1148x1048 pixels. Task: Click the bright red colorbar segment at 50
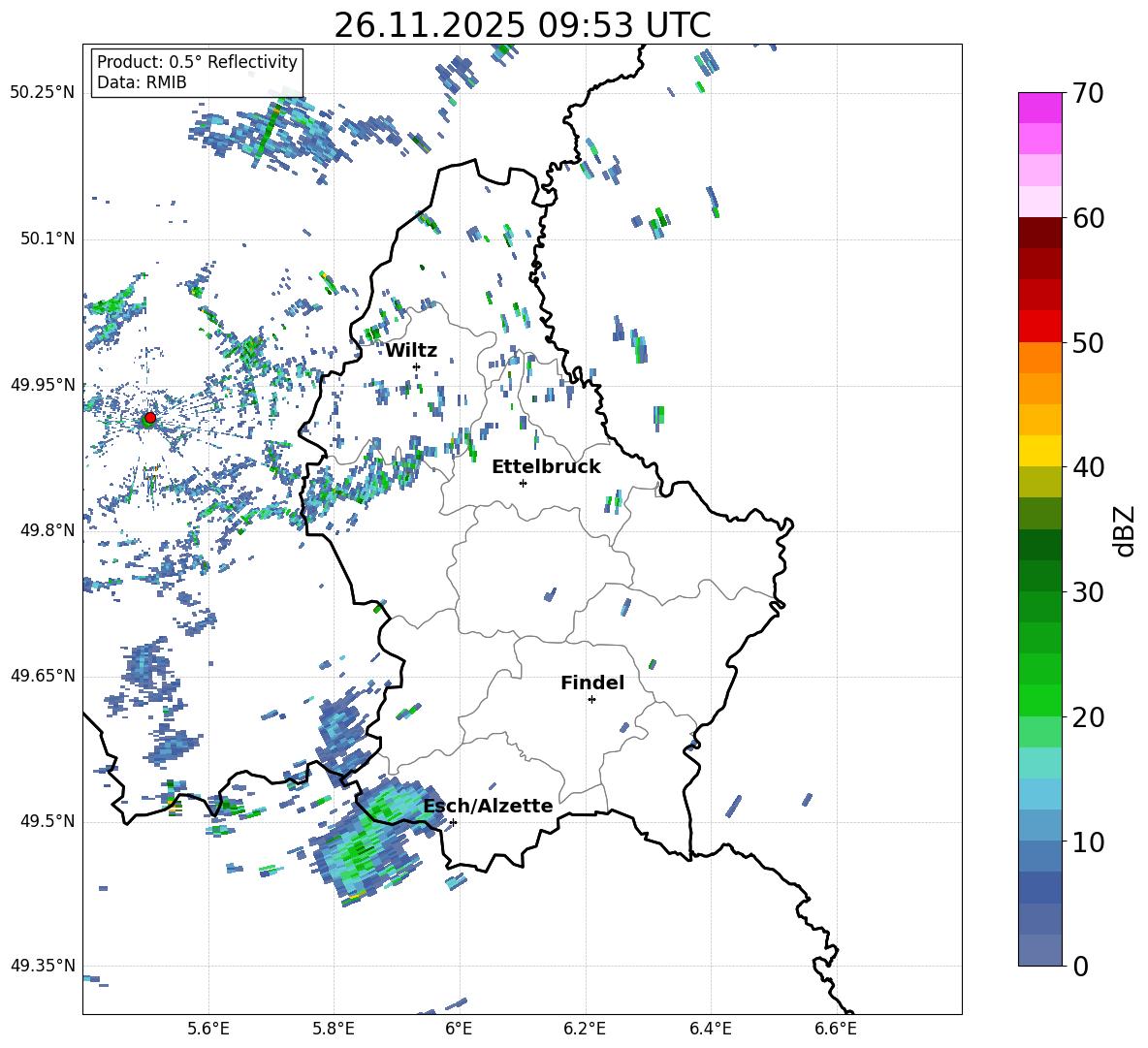(1040, 327)
